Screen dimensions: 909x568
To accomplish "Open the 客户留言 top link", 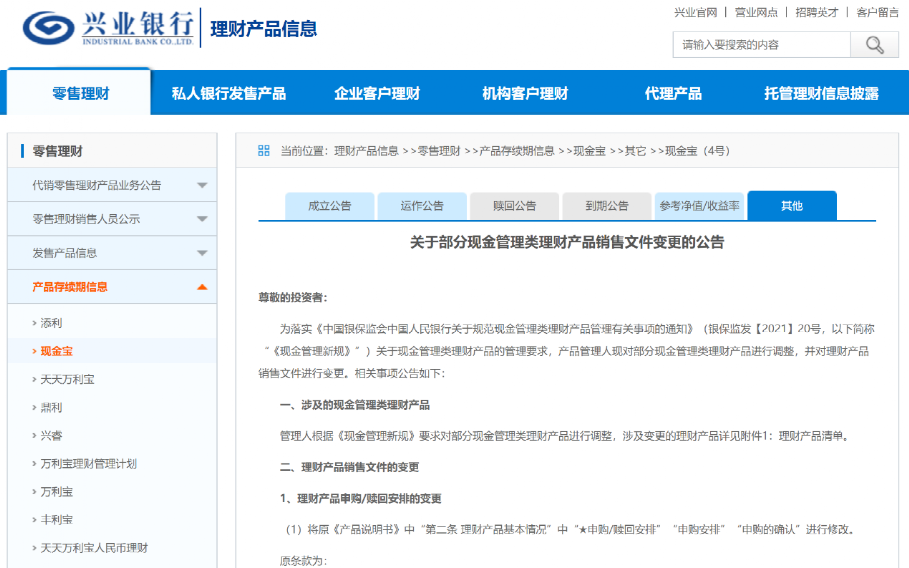I will [877, 12].
